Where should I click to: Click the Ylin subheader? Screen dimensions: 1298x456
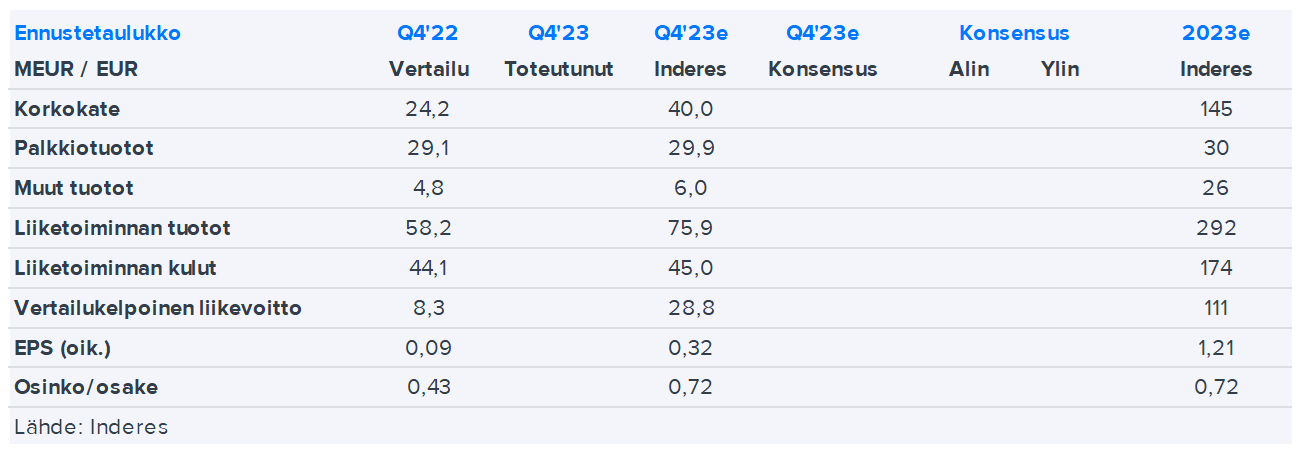1060,70
